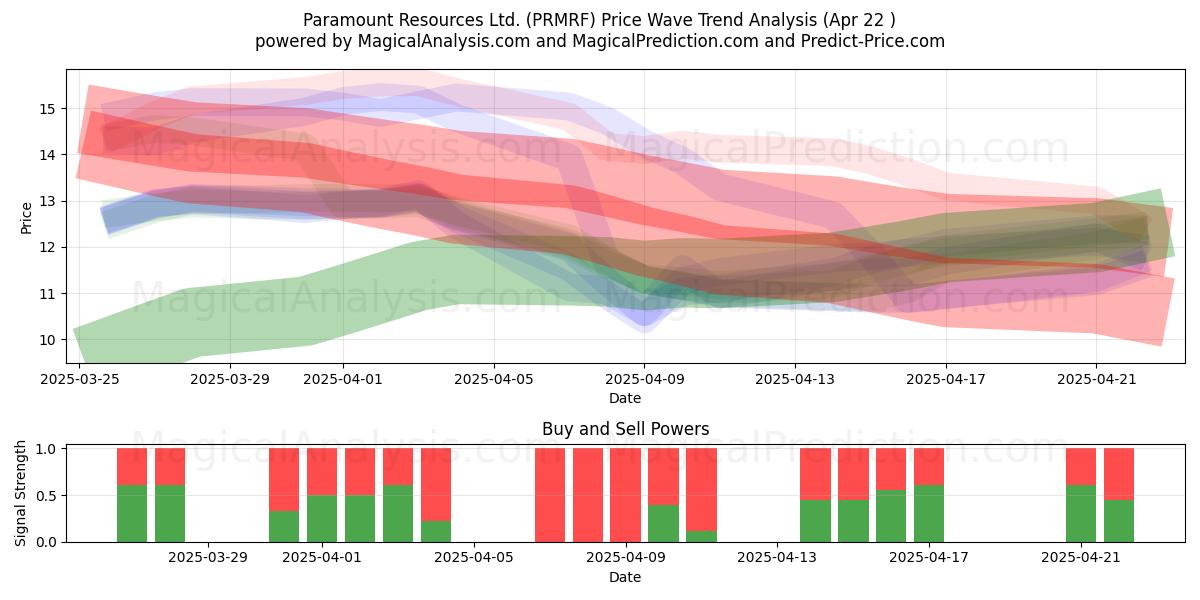Click 2025-04-17 tick under the signal chart
Viewport: 1200px width, 600px height.
click(929, 558)
